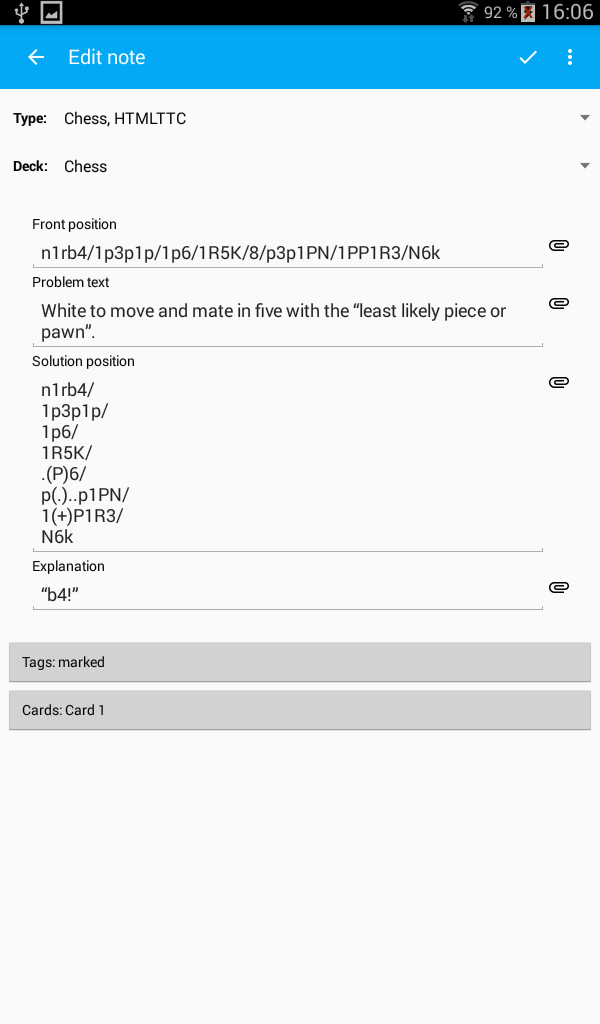Attach media to the Solution position field
Screen dimensions: 600x1024
pos(559,381)
